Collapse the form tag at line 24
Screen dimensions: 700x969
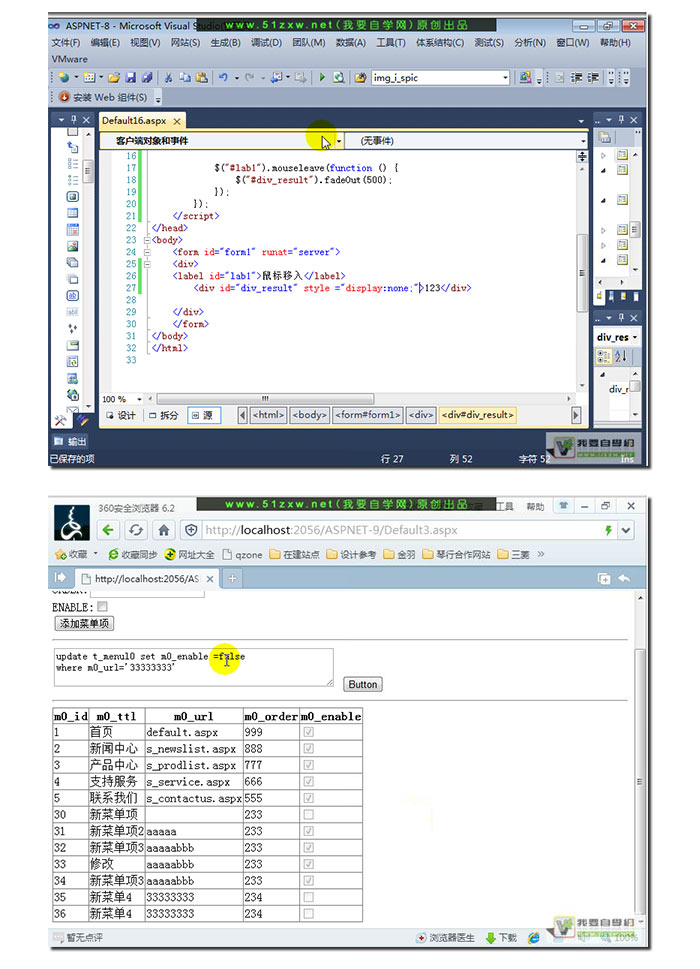click(x=147, y=252)
